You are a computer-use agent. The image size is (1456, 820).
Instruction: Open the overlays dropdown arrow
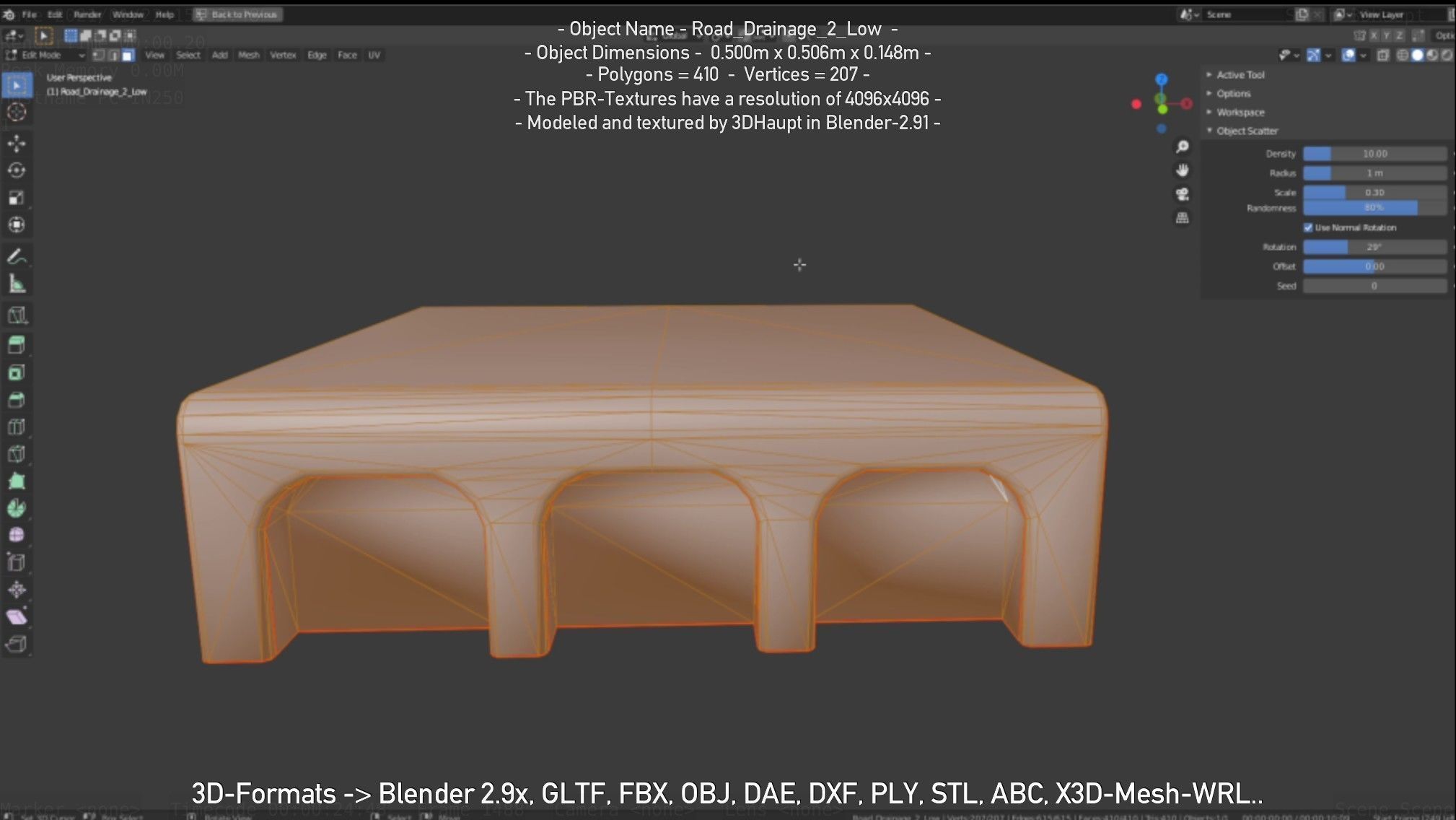(x=1362, y=55)
